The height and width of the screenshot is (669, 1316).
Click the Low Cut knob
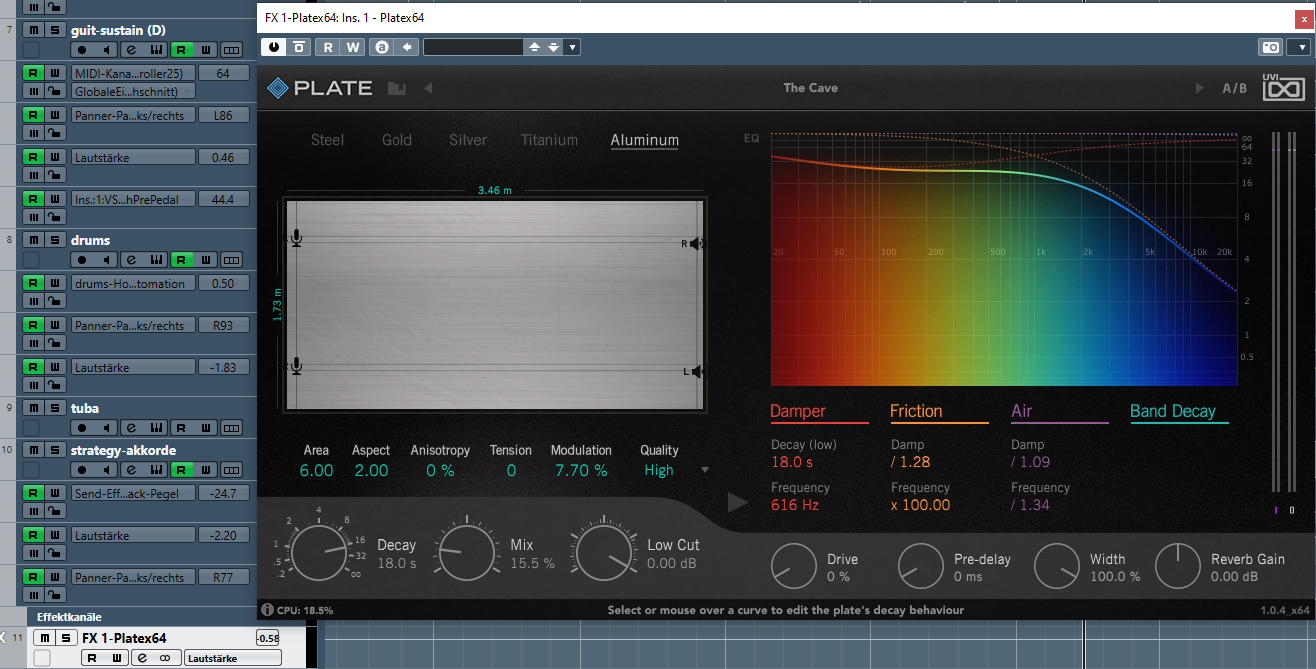pyautogui.click(x=605, y=552)
